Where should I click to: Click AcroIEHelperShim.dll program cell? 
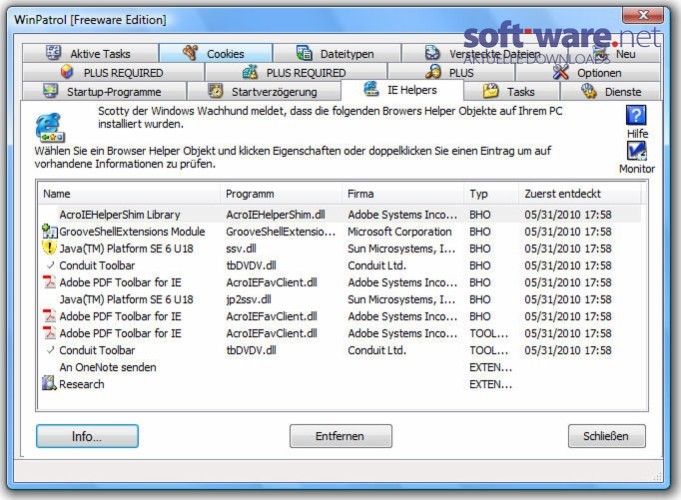coord(275,215)
